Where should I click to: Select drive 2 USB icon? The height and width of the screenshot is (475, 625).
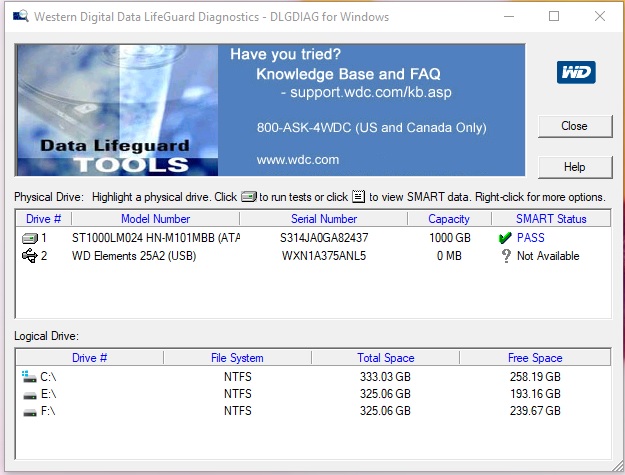[x=29, y=256]
